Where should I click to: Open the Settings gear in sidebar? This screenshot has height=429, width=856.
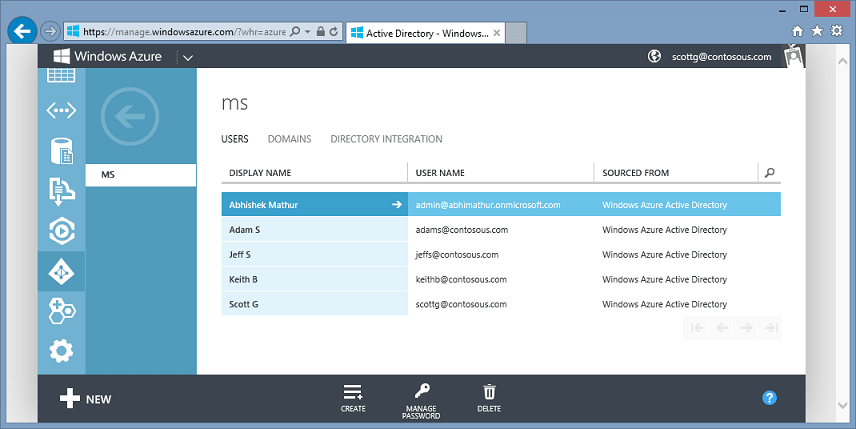(x=61, y=351)
